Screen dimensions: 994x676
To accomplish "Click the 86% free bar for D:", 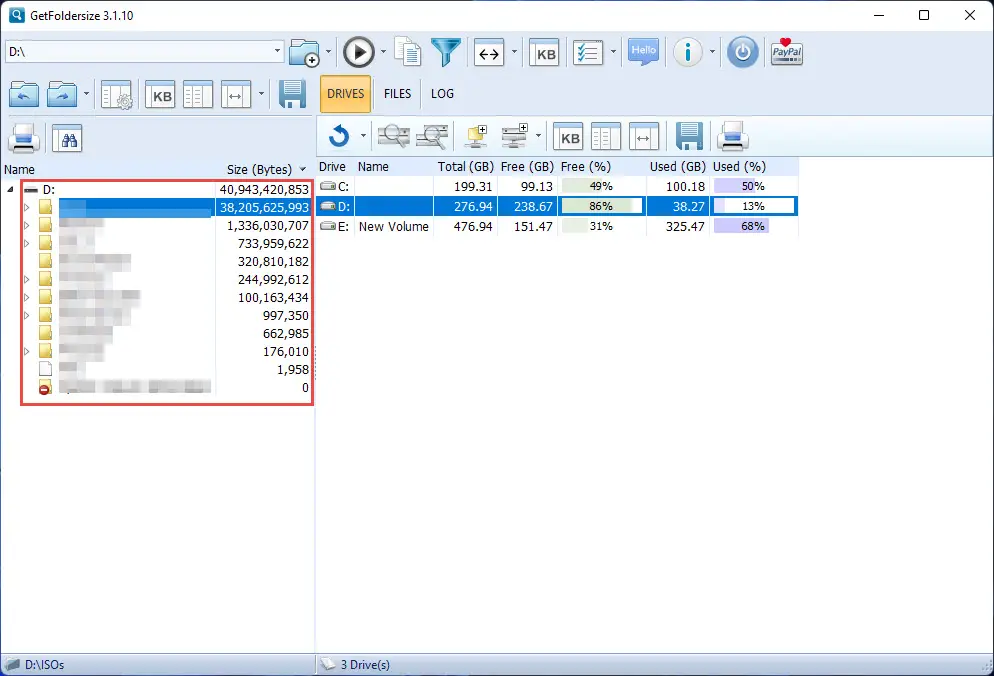I will (601, 206).
